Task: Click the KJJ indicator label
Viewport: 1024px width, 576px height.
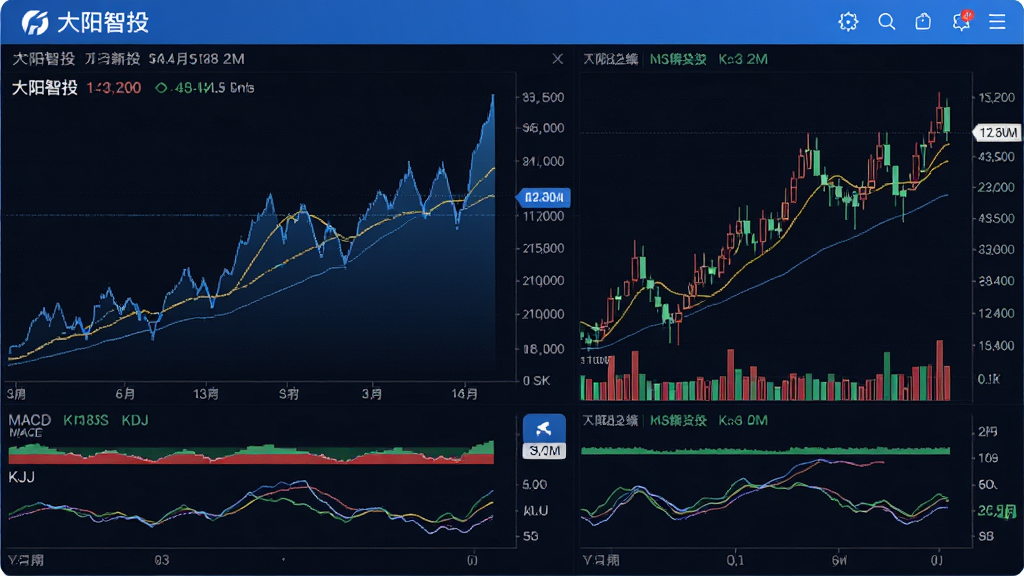Action: pyautogui.click(x=22, y=477)
